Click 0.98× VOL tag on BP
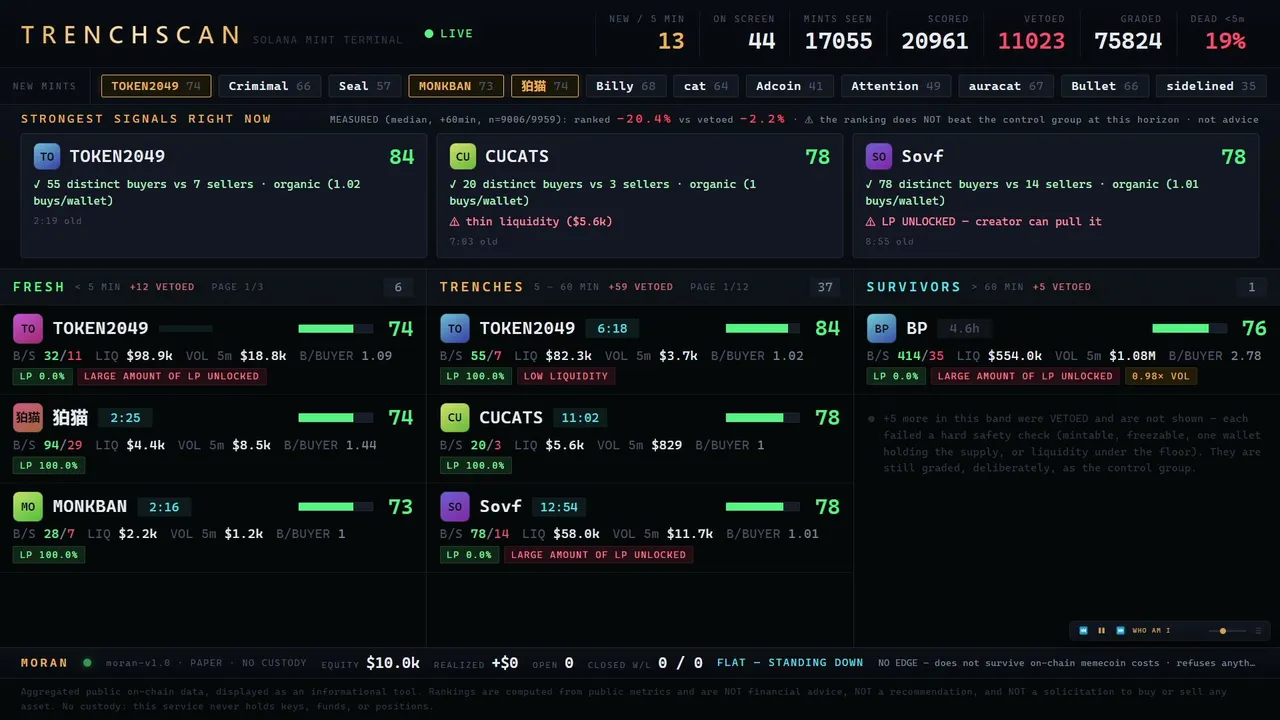Viewport: 1280px width, 720px height. pos(1161,377)
